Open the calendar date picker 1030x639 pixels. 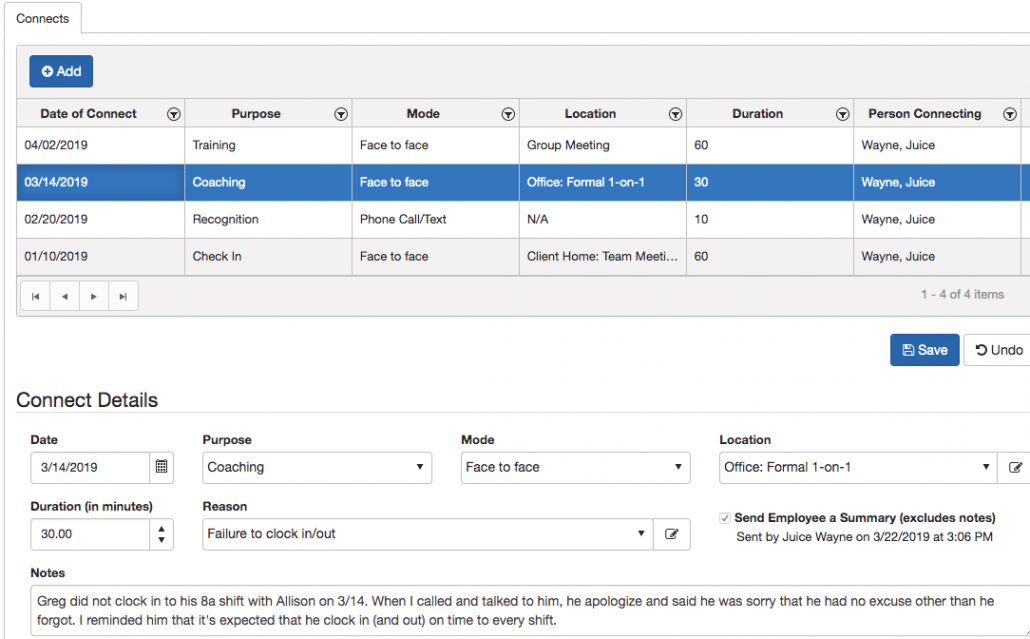point(162,467)
